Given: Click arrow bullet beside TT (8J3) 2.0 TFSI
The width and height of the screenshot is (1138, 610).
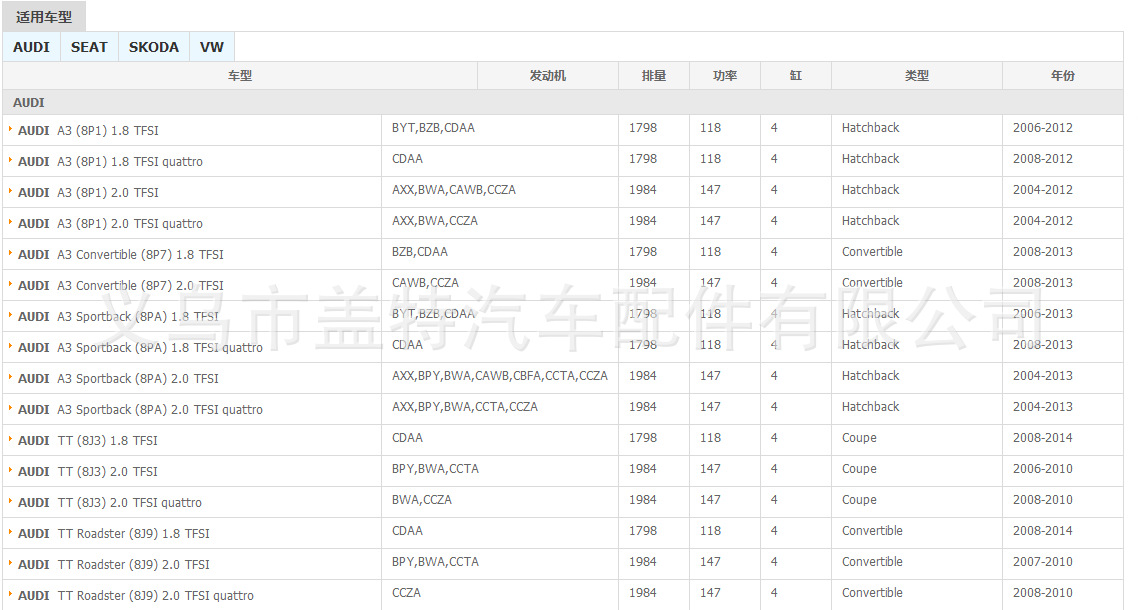Looking at the screenshot, I should 10,471.
